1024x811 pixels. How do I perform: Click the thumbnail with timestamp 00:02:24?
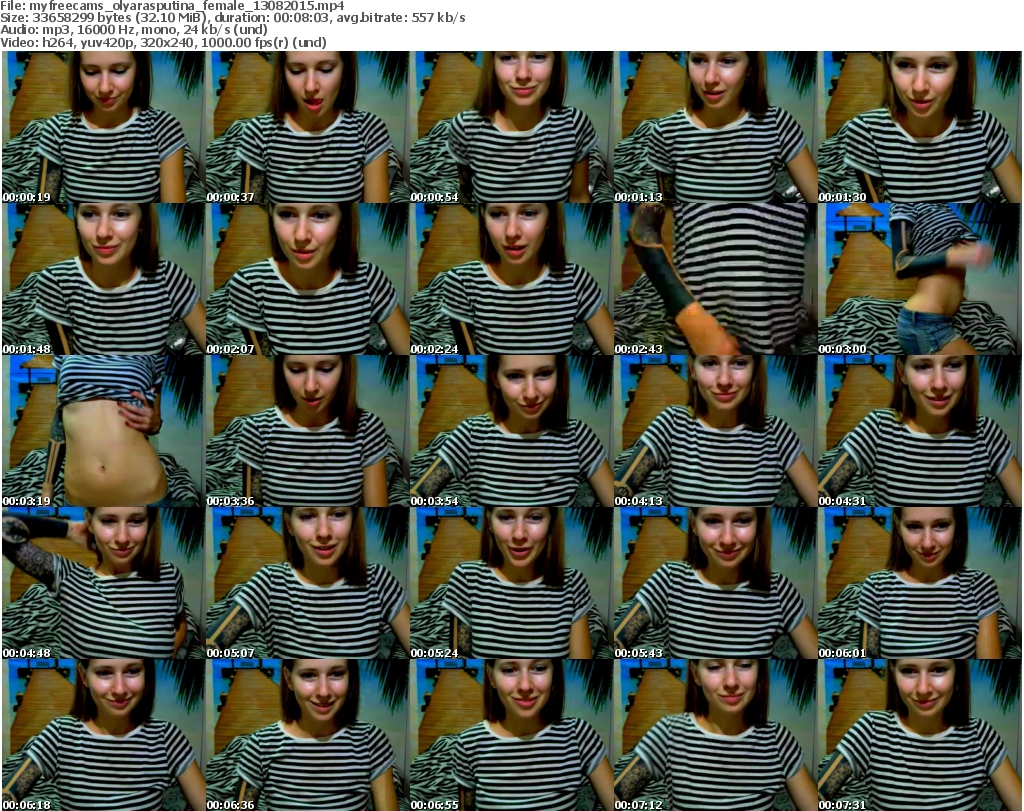point(511,279)
